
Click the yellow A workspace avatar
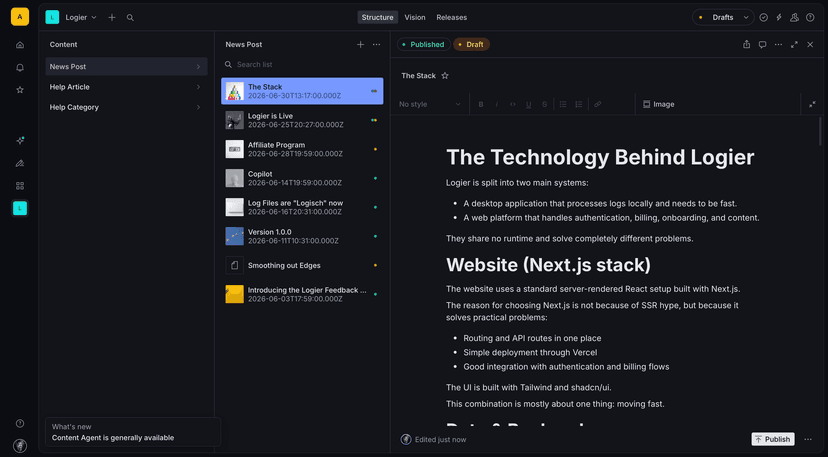20,17
